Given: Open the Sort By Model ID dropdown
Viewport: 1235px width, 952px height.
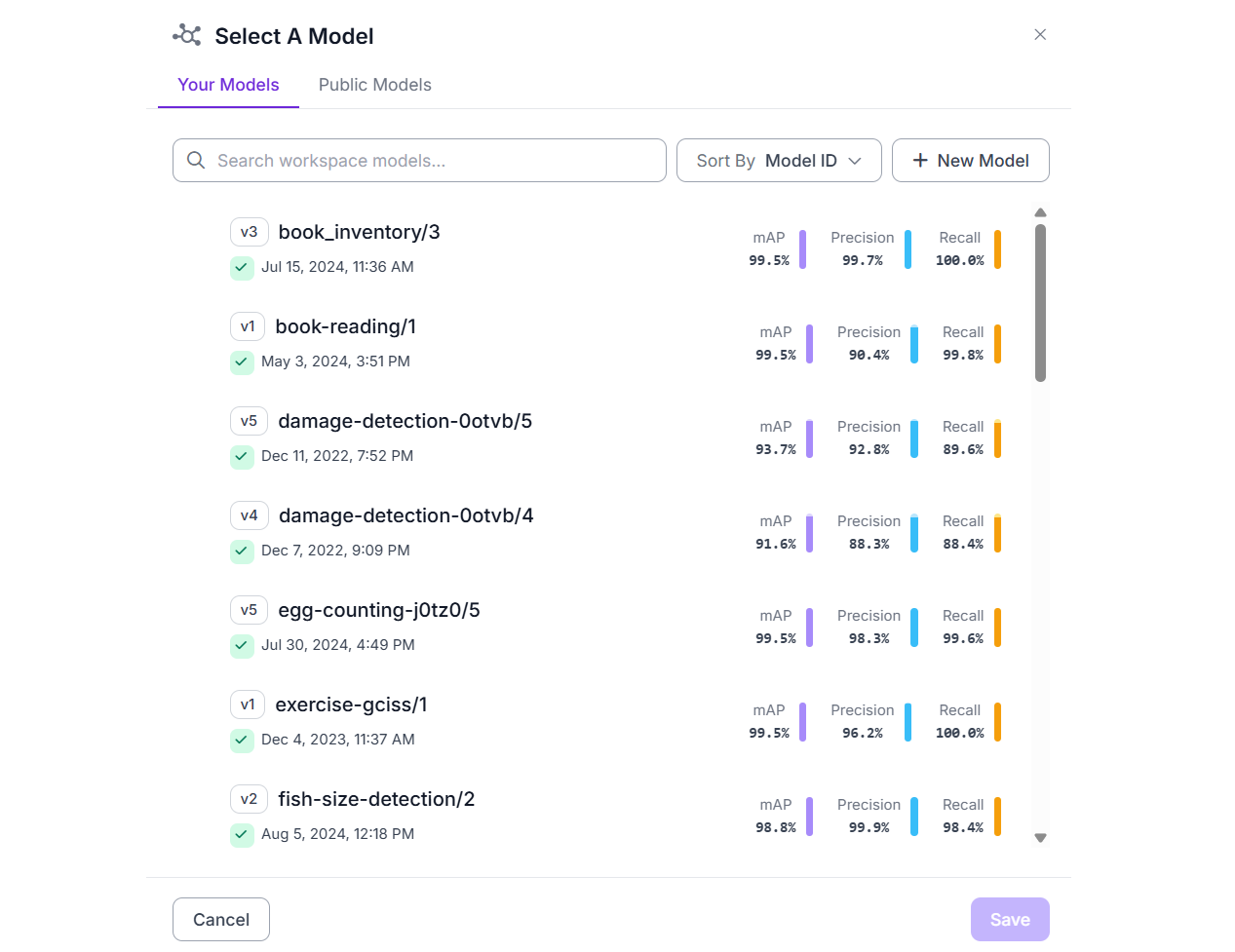Looking at the screenshot, I should pos(779,161).
